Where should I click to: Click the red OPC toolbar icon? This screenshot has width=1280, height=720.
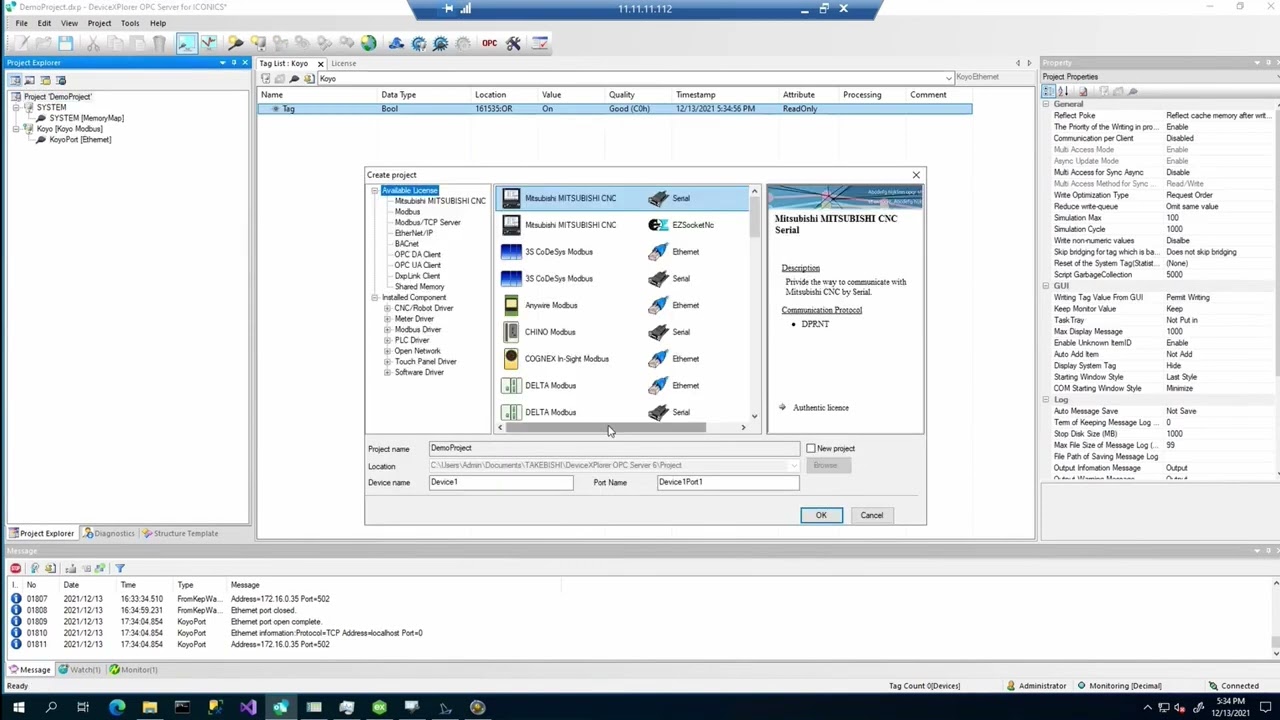click(489, 43)
